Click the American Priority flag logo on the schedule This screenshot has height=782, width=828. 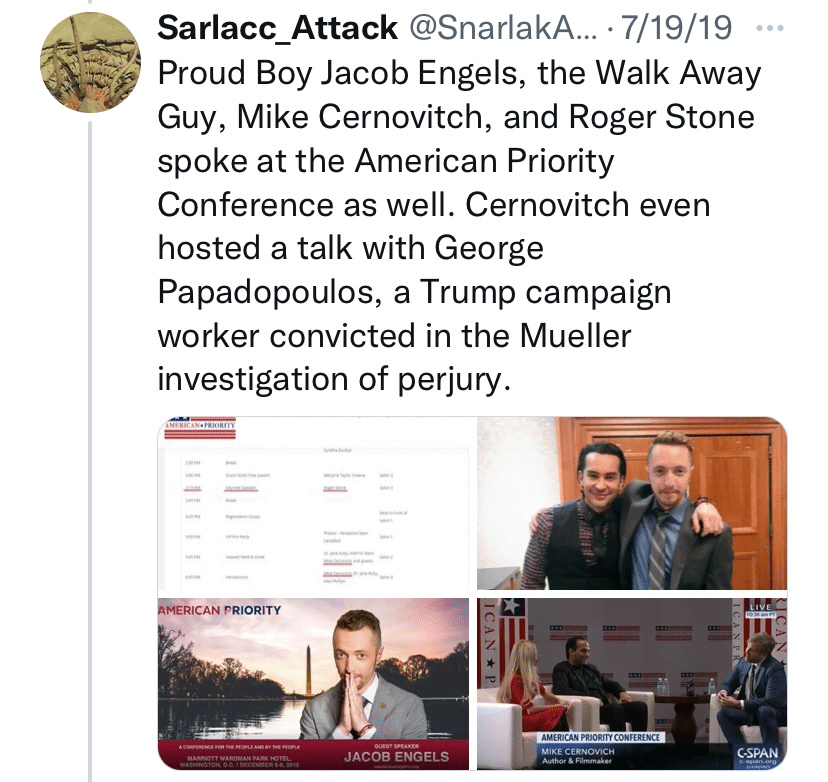tap(204, 428)
